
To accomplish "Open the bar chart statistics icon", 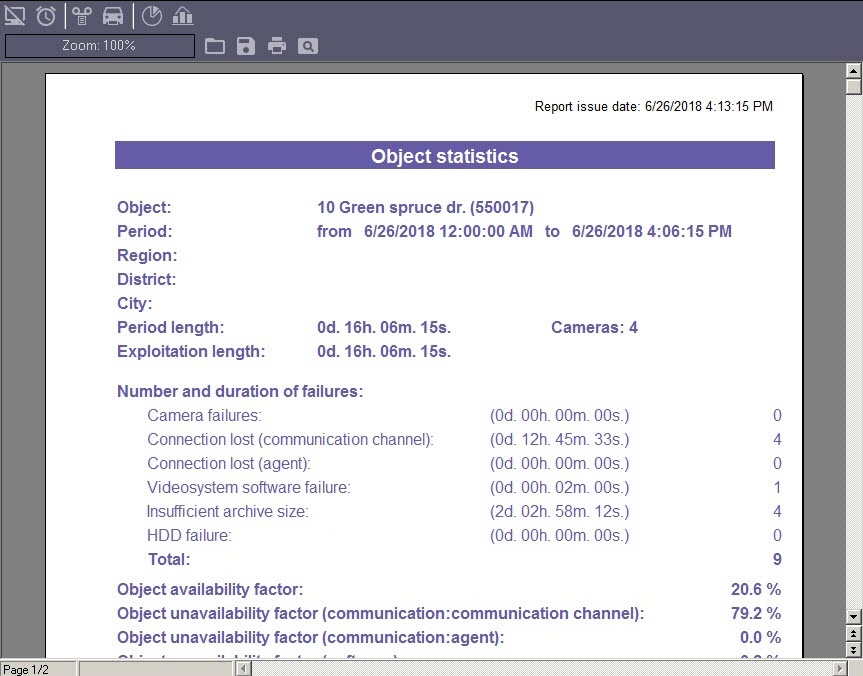I will coord(182,15).
